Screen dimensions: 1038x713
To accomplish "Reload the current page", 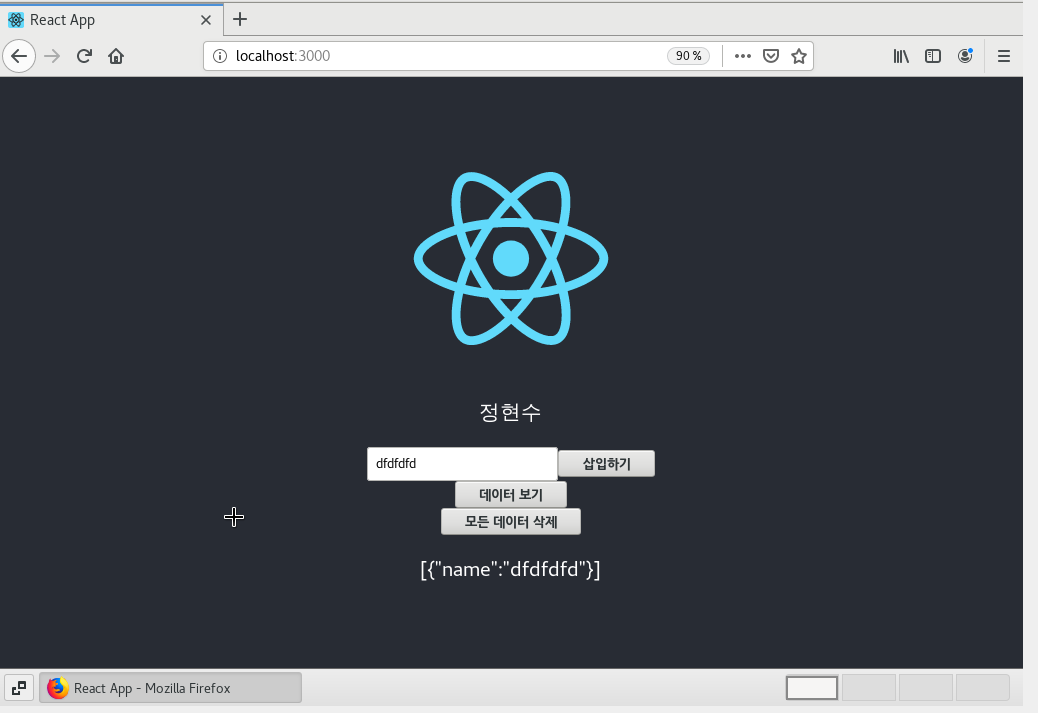I will [84, 56].
